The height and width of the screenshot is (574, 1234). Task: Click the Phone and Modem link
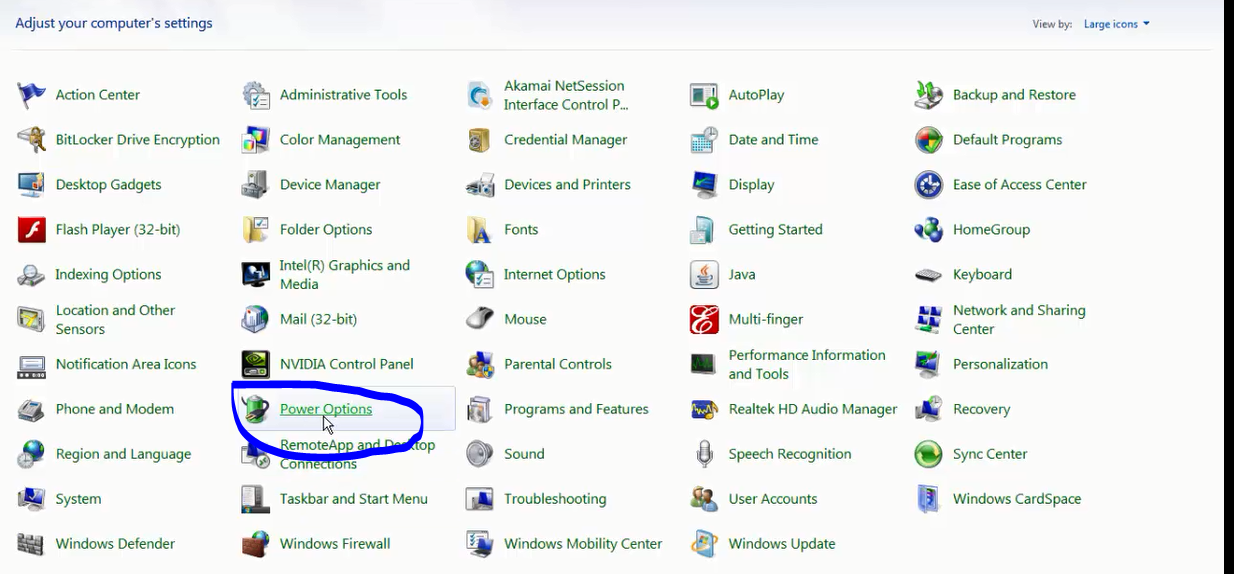click(115, 409)
